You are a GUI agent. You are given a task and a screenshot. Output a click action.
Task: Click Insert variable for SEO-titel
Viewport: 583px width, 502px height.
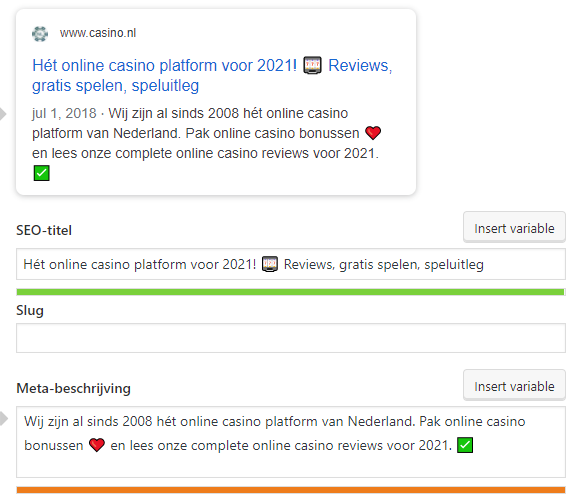(x=514, y=228)
